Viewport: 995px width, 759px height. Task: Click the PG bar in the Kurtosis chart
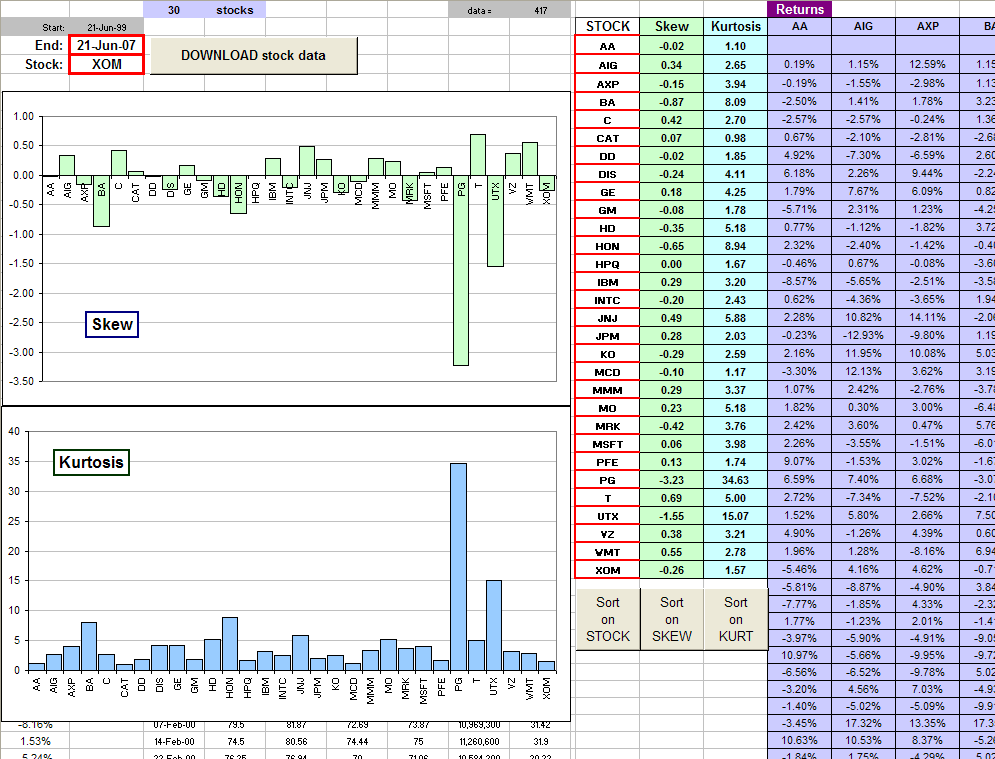(x=458, y=567)
